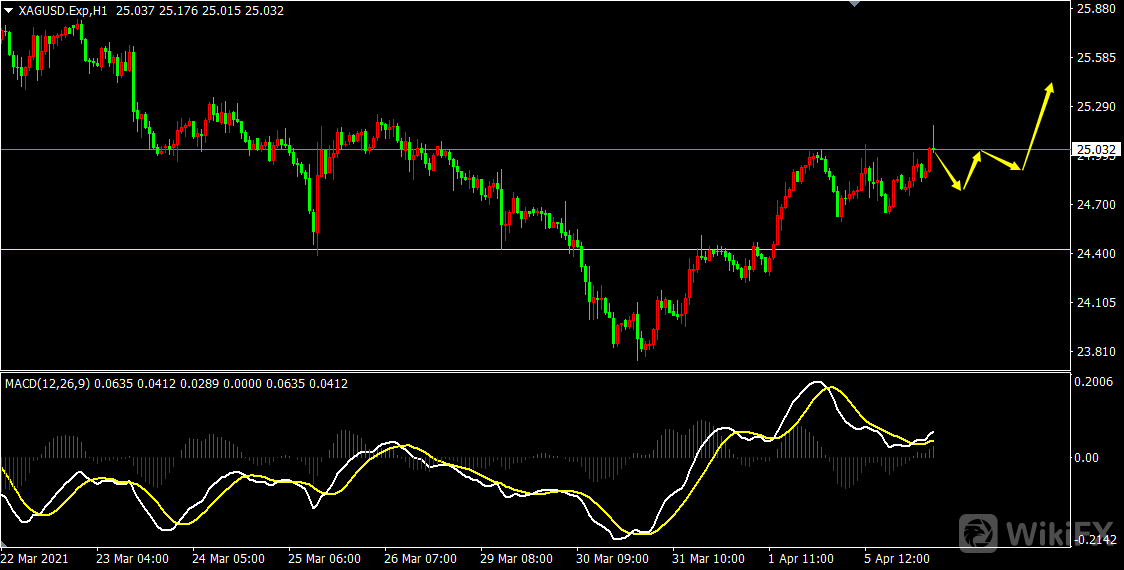Open the dropdown arrow beside XAGUSD.Exp,H1
This screenshot has width=1124, height=570.
click(9, 11)
